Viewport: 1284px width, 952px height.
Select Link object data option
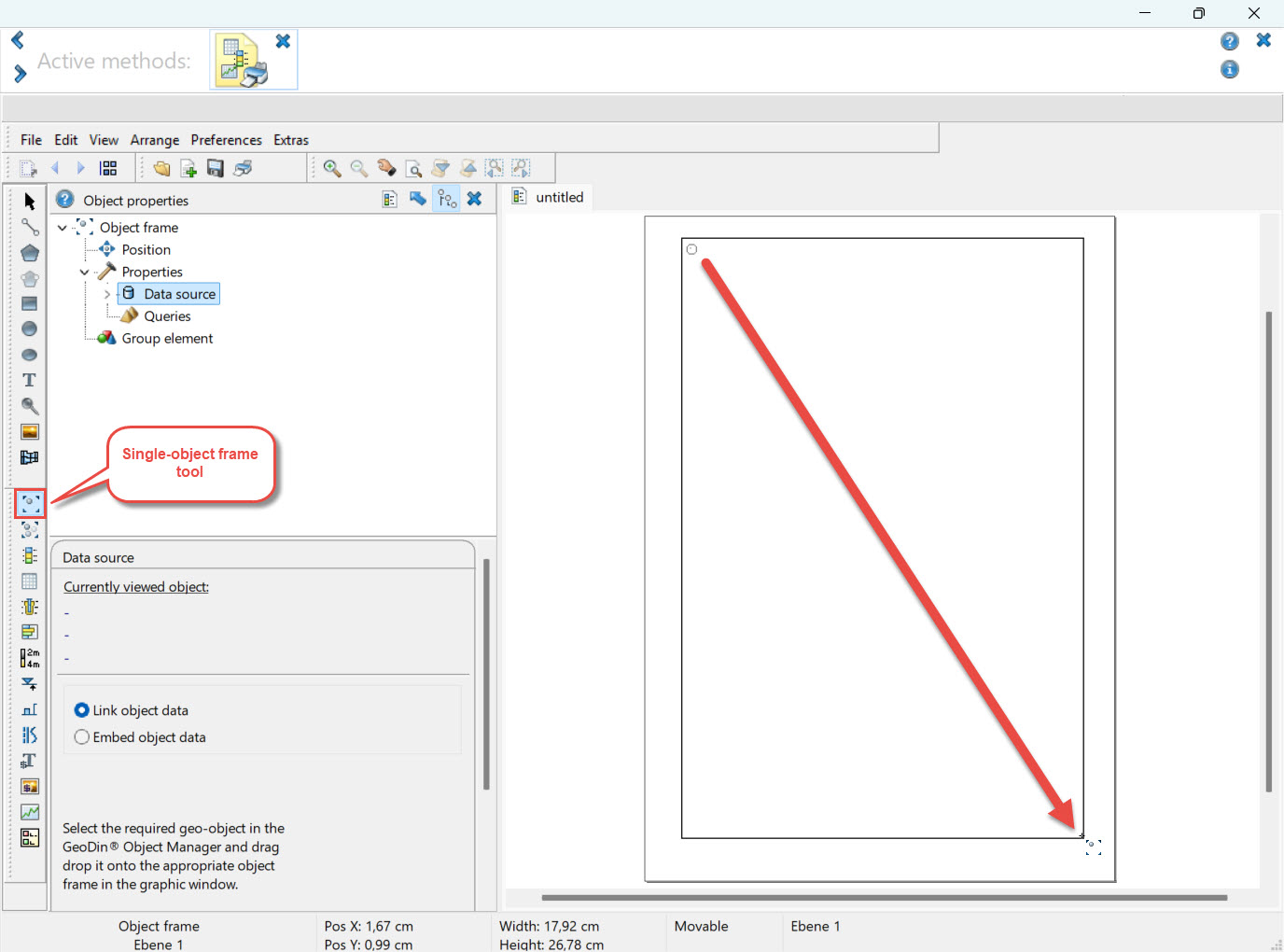click(82, 710)
